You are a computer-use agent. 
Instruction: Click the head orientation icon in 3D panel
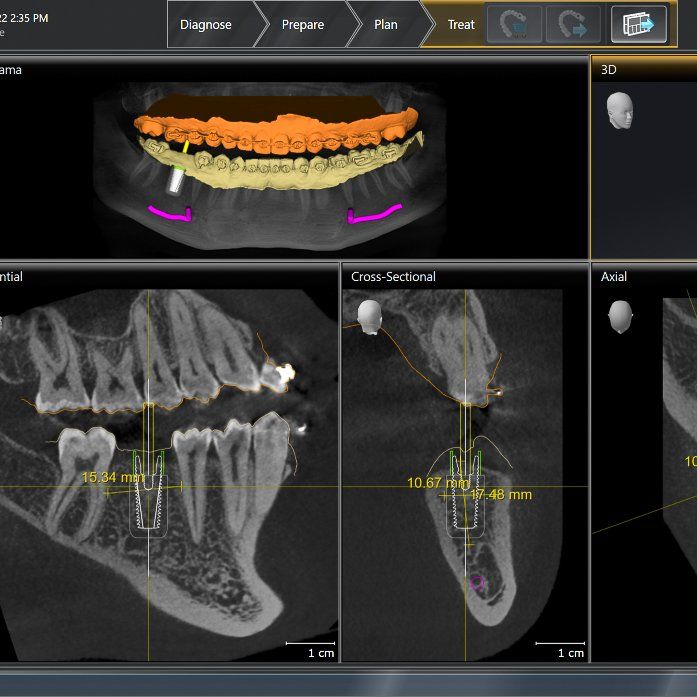tap(621, 111)
